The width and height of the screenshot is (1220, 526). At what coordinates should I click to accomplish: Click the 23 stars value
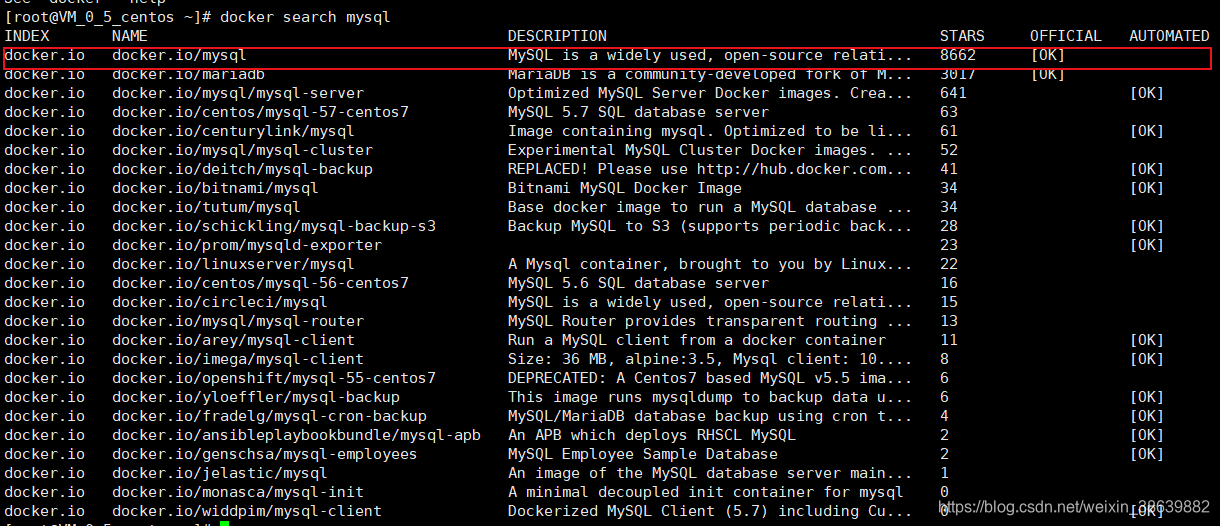[x=949, y=245]
